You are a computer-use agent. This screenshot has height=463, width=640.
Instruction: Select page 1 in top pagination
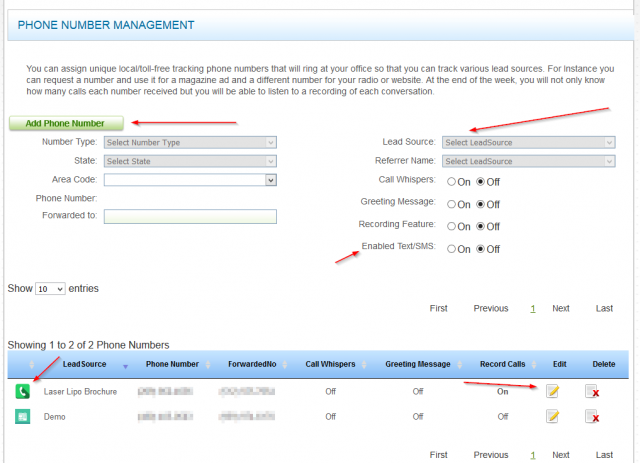(x=533, y=309)
